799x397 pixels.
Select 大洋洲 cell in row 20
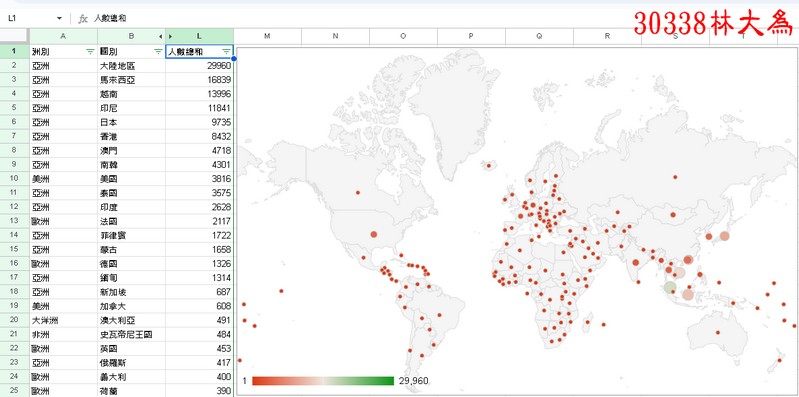pos(63,320)
